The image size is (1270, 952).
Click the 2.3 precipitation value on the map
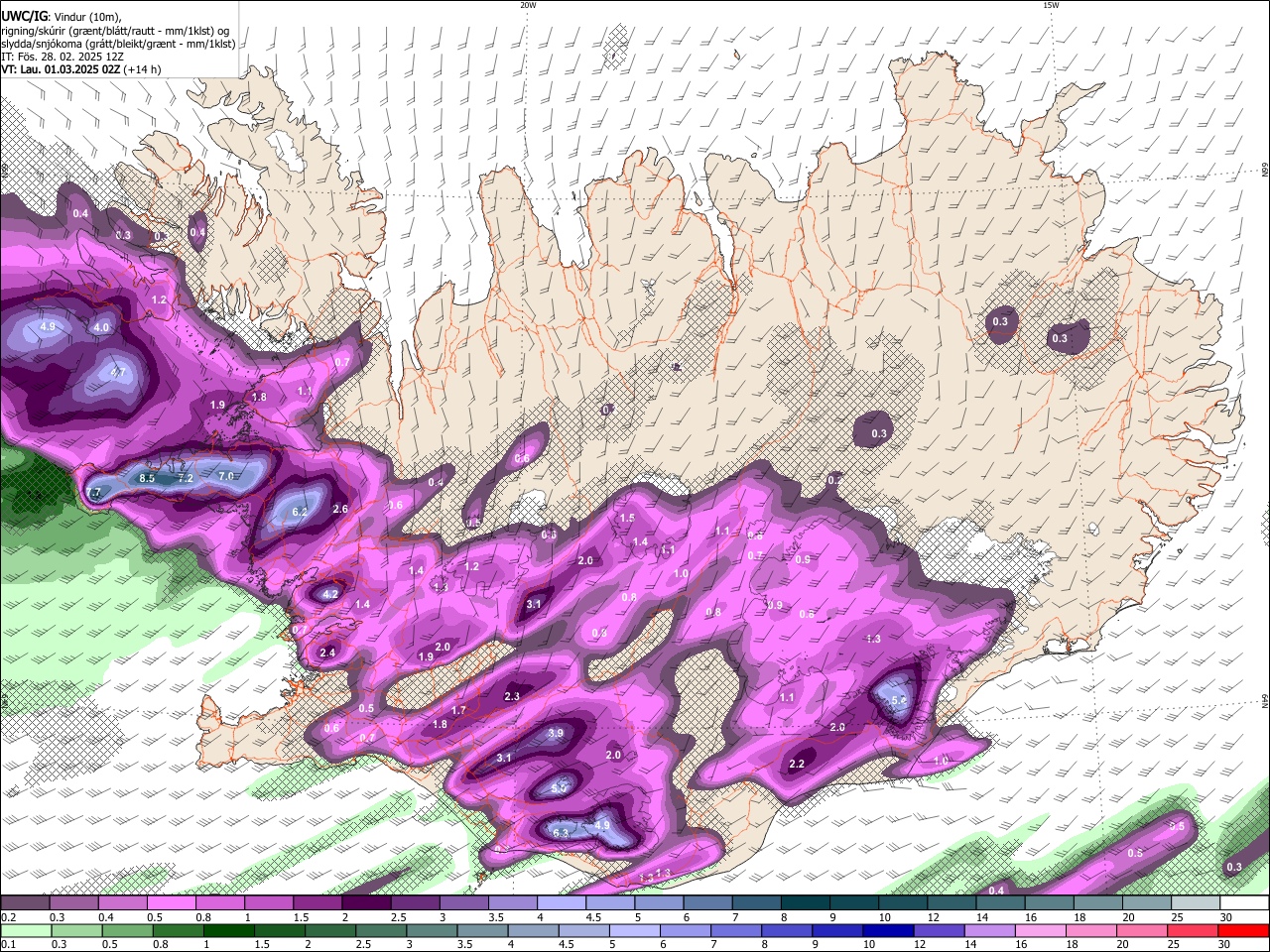coord(512,697)
